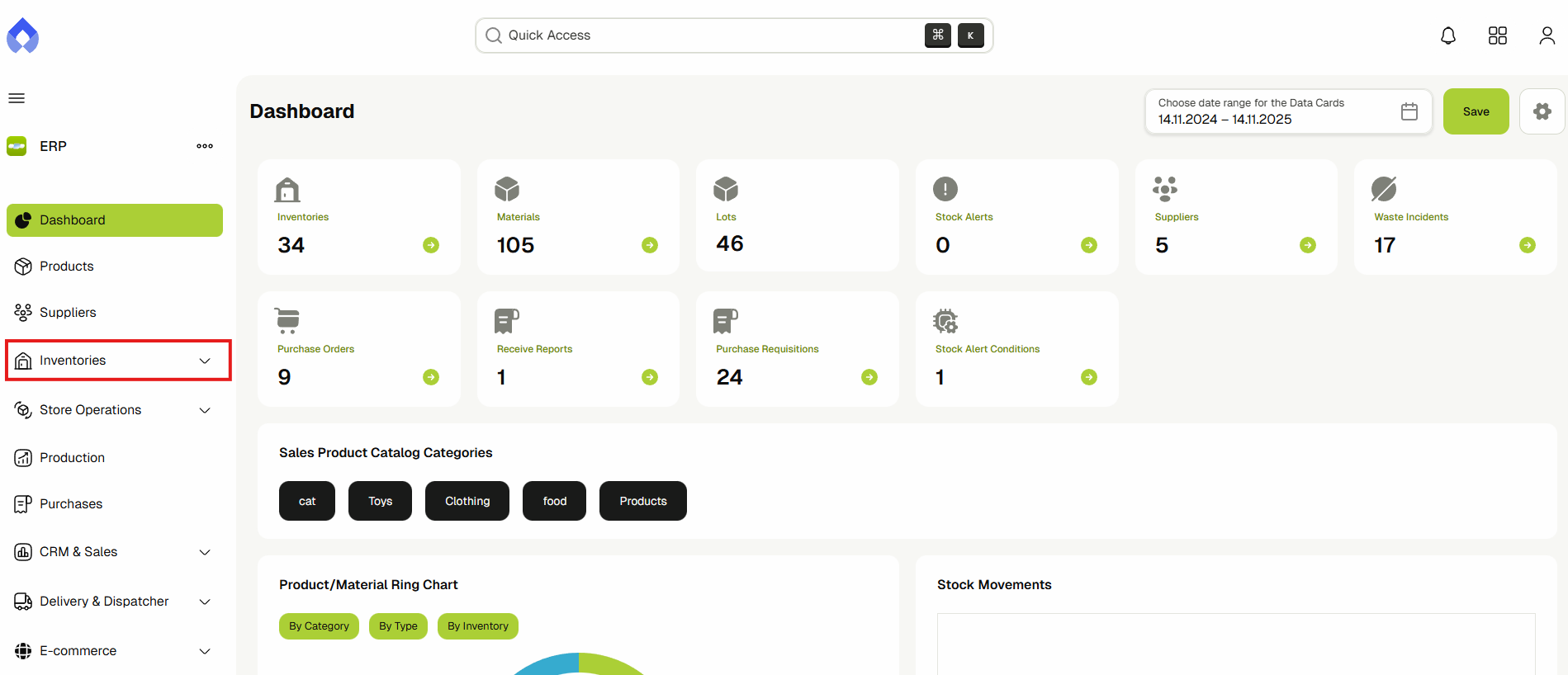Viewport: 1568px width, 675px height.
Task: Click the user profile icon
Action: click(x=1547, y=35)
